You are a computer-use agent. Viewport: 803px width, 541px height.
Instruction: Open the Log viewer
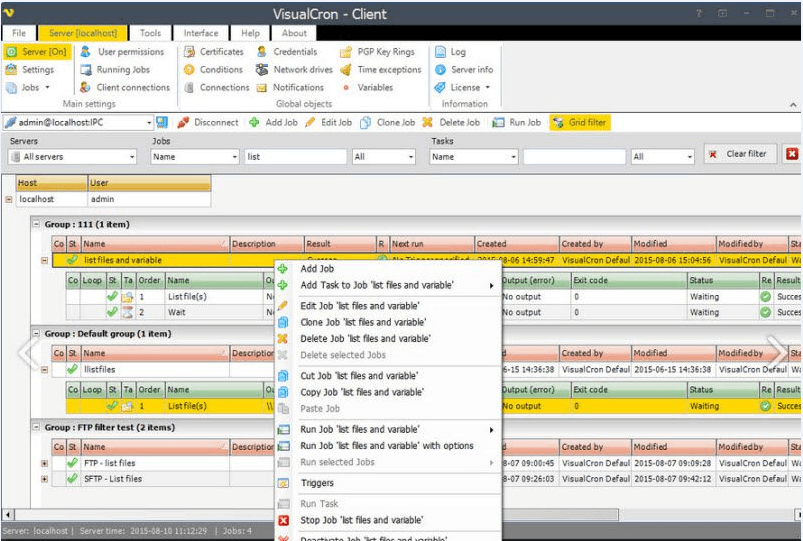451,52
